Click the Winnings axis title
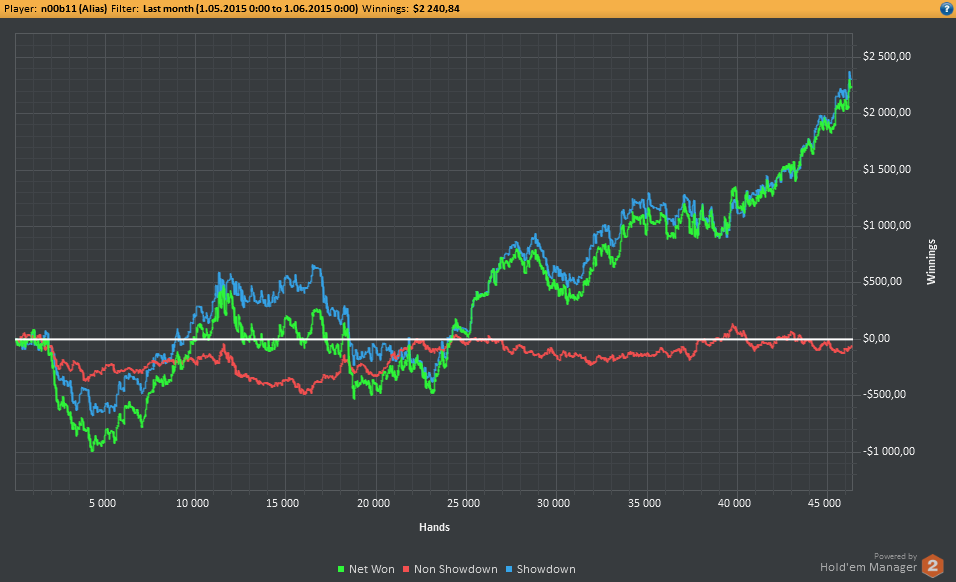The width and height of the screenshot is (956, 582). tap(931, 262)
